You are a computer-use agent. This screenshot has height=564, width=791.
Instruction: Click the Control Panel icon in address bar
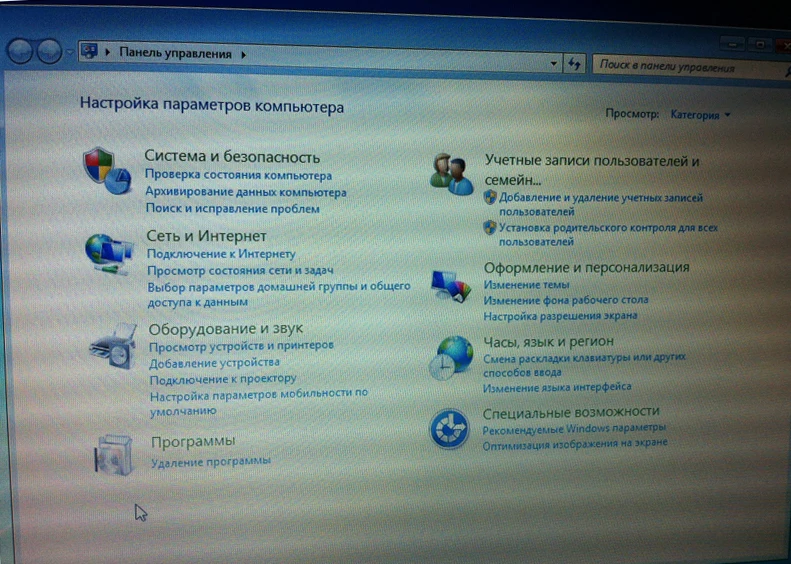[89, 51]
